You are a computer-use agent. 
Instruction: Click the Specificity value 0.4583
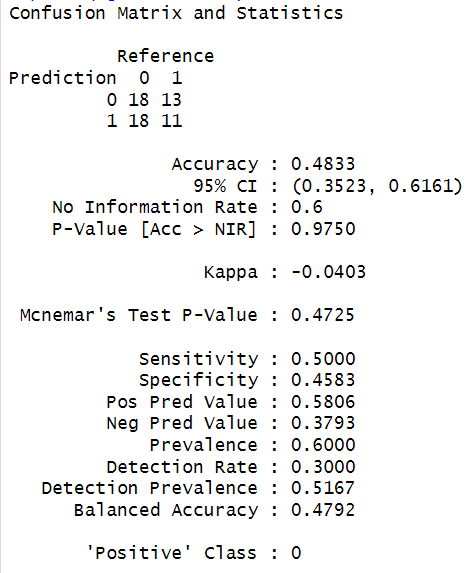(x=323, y=380)
